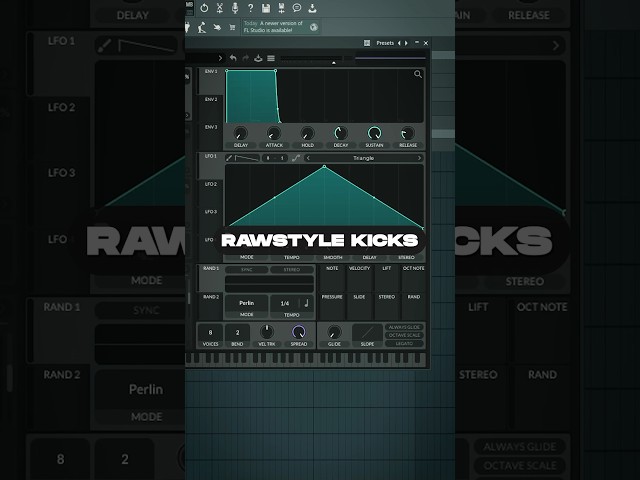Select next preset arrow next to Presets
Viewport: 640px width, 480px height.
tap(406, 43)
